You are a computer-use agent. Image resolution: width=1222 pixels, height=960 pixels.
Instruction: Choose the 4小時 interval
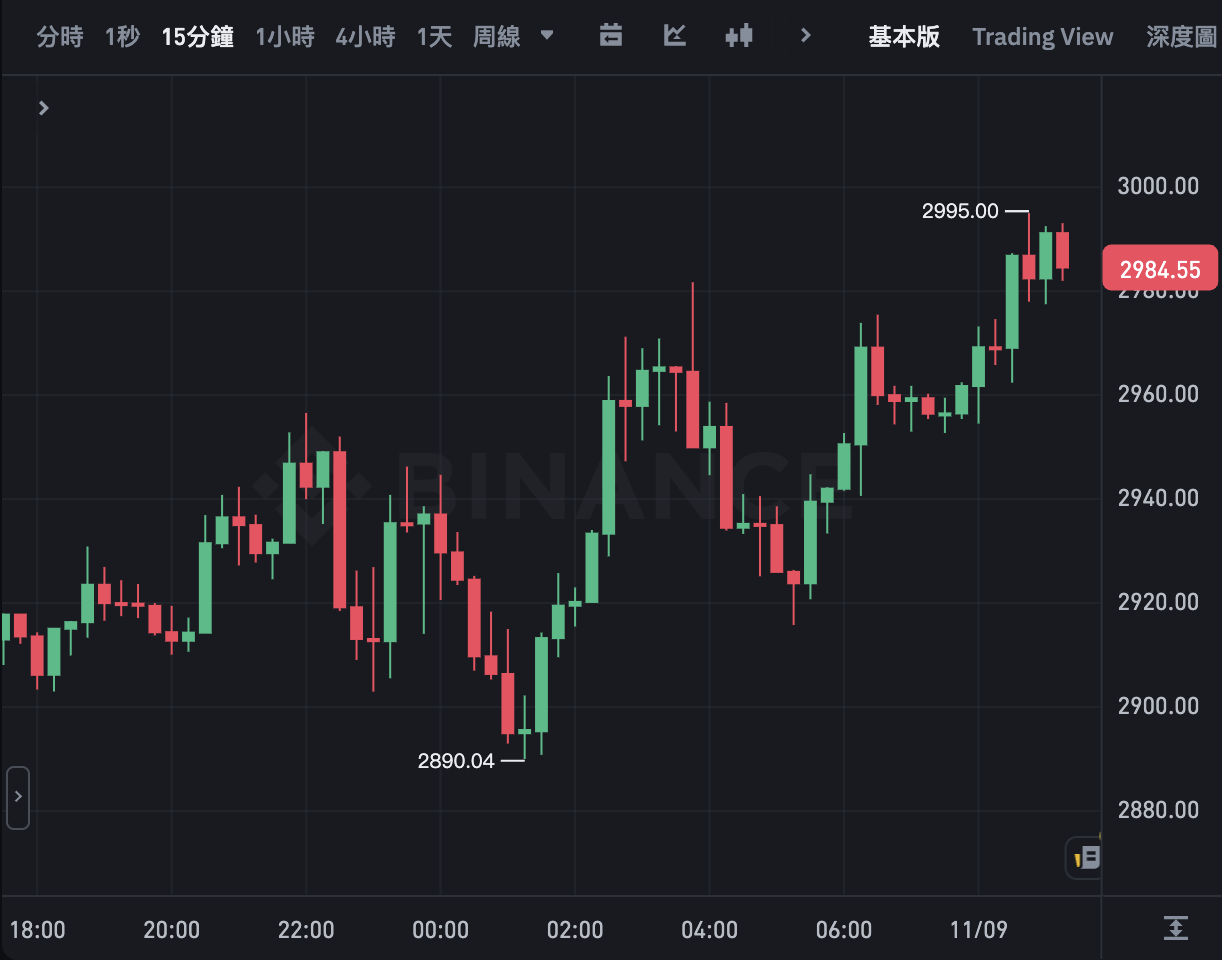click(x=365, y=38)
